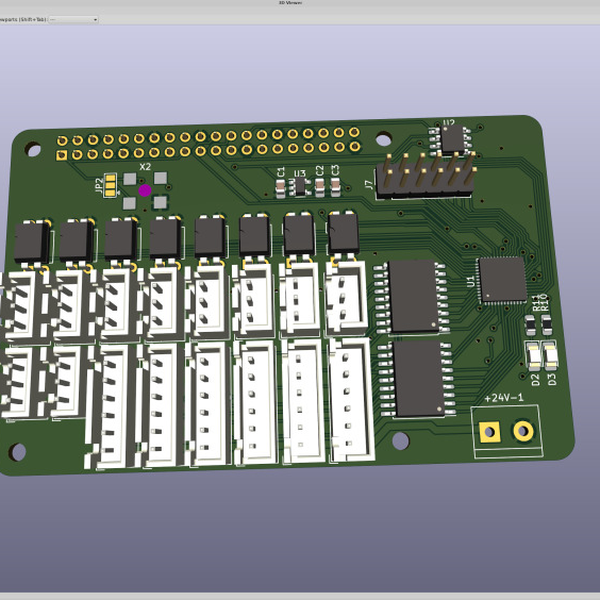This screenshot has height=600, width=600.
Task: Click the D3 LED label
Action: [x=552, y=379]
